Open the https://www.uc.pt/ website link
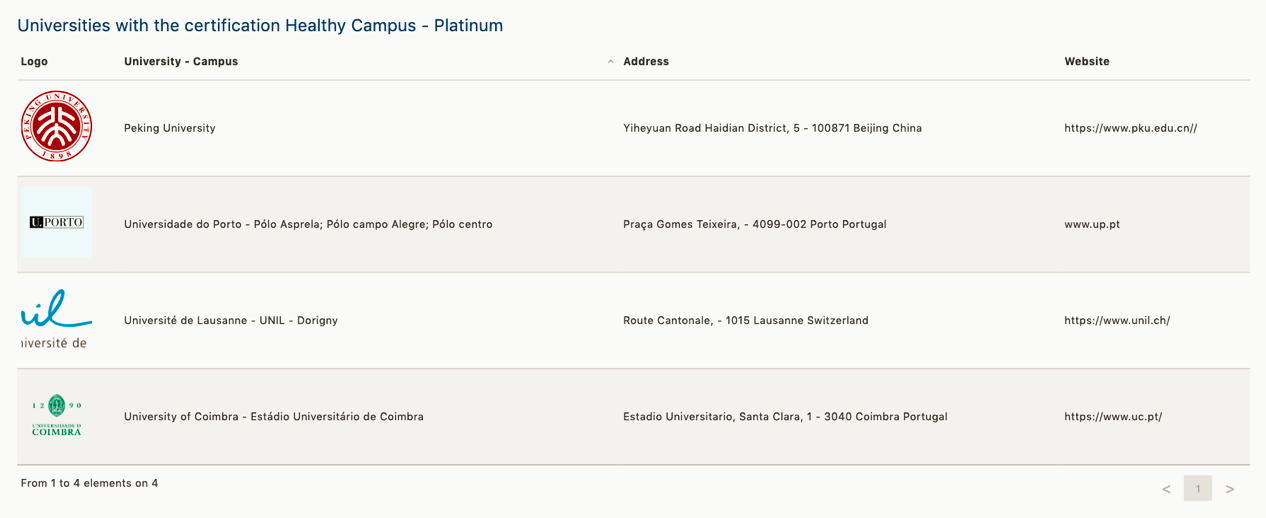The image size is (1266, 518). tap(1113, 416)
